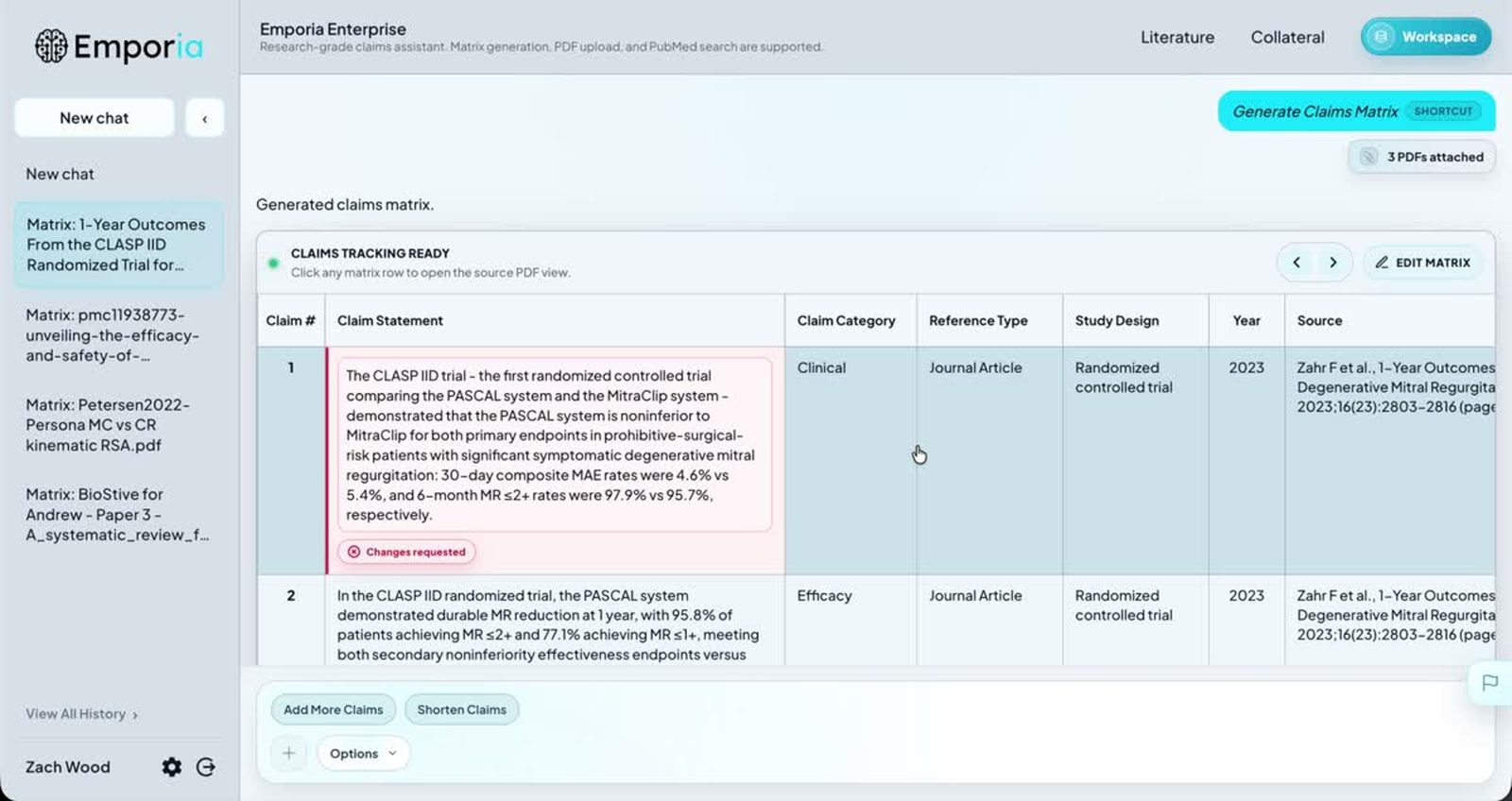
Task: Click the Emporia brain logo
Action: click(51, 46)
